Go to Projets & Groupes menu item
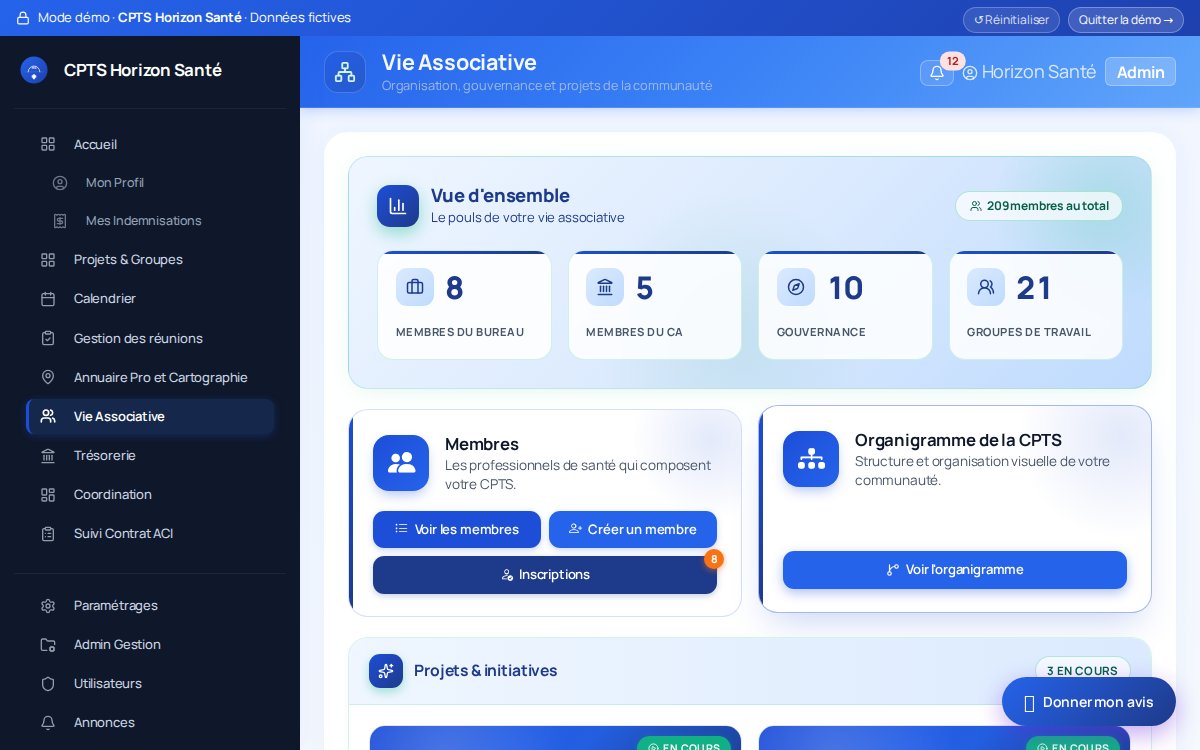The width and height of the screenshot is (1200, 750). click(150, 260)
